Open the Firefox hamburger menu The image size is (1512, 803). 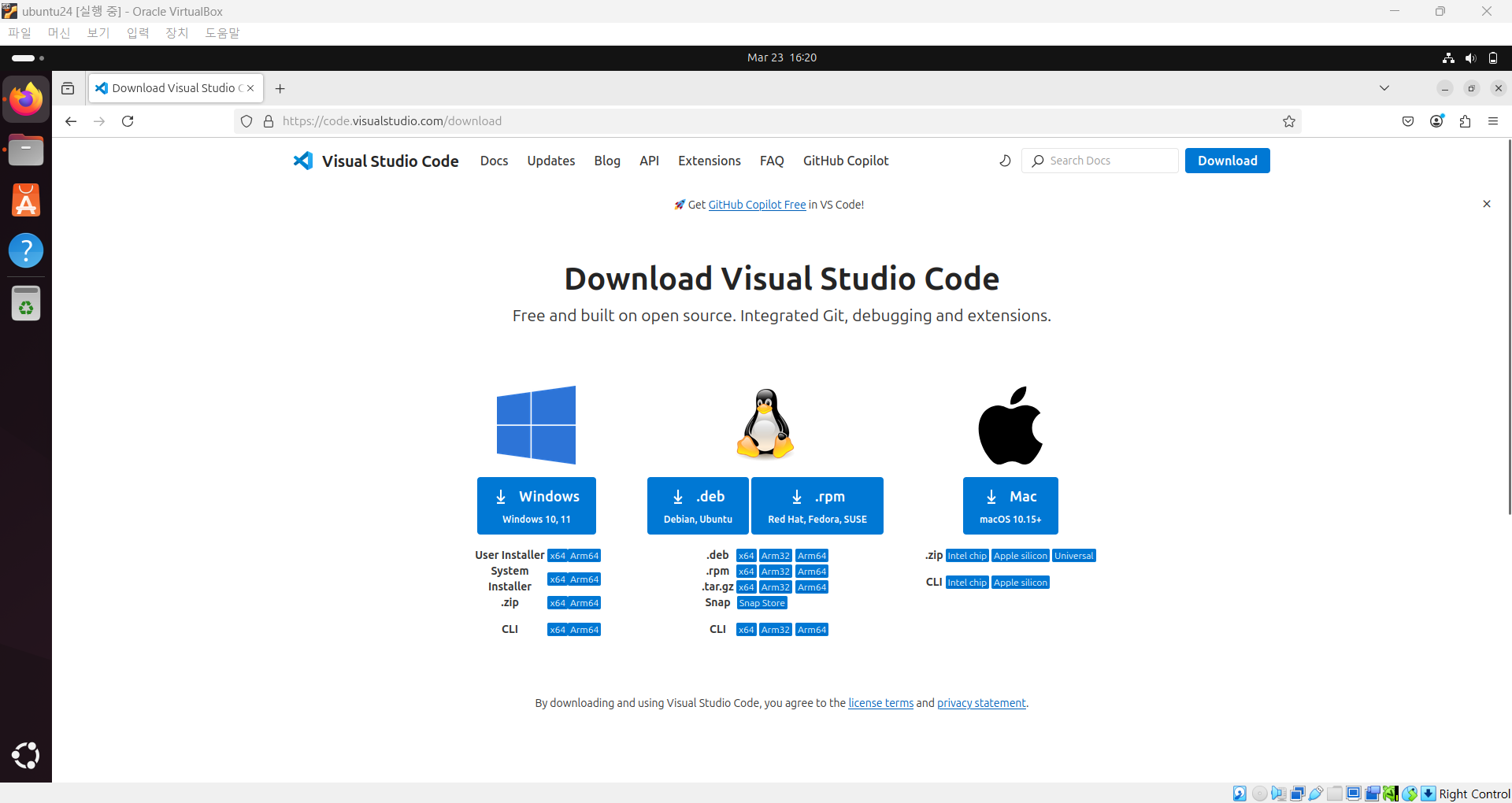[x=1493, y=121]
